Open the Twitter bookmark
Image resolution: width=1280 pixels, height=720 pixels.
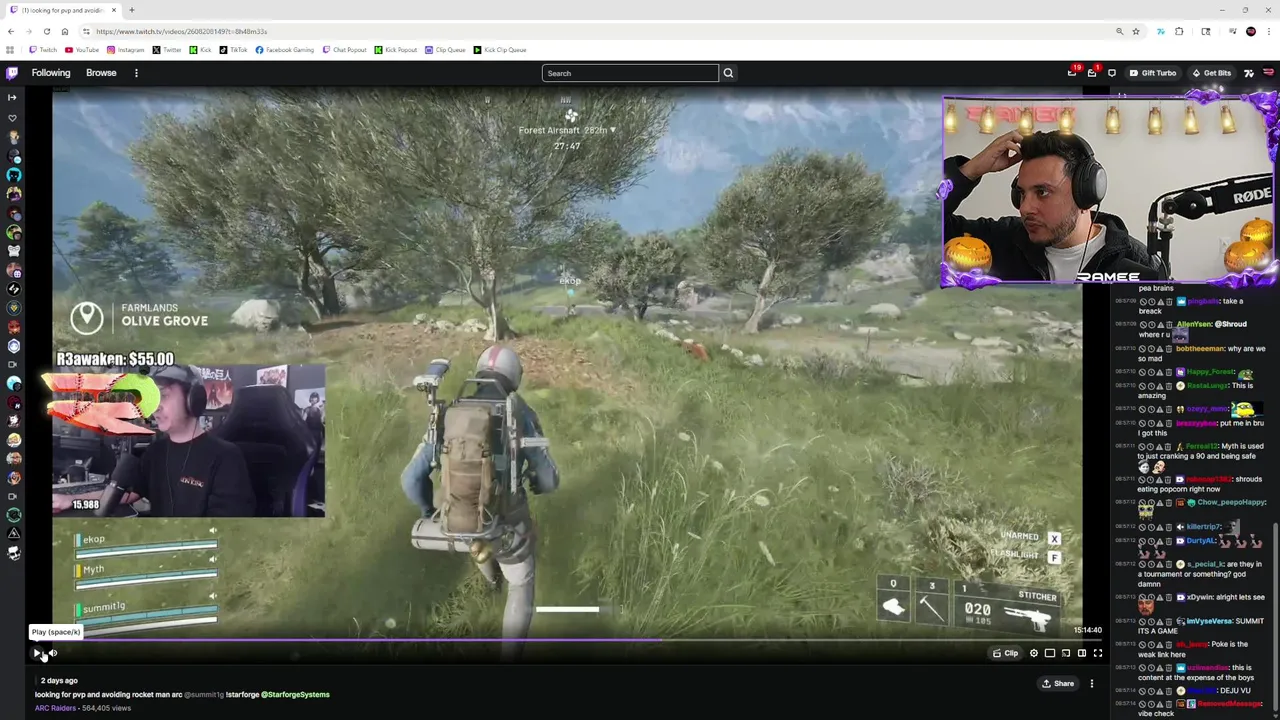(166, 50)
